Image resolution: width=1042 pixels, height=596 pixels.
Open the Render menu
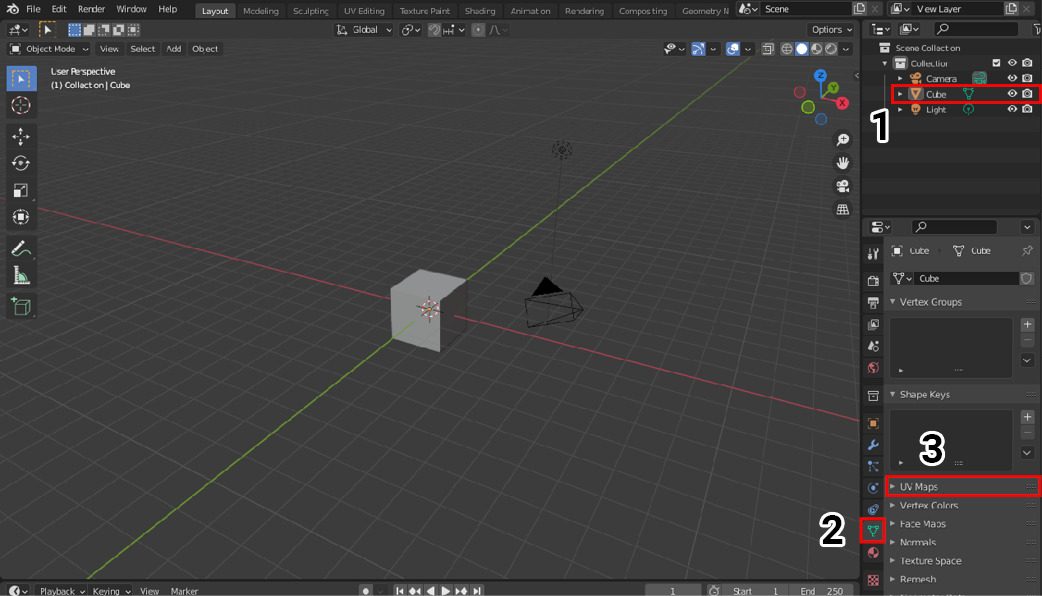(91, 9)
